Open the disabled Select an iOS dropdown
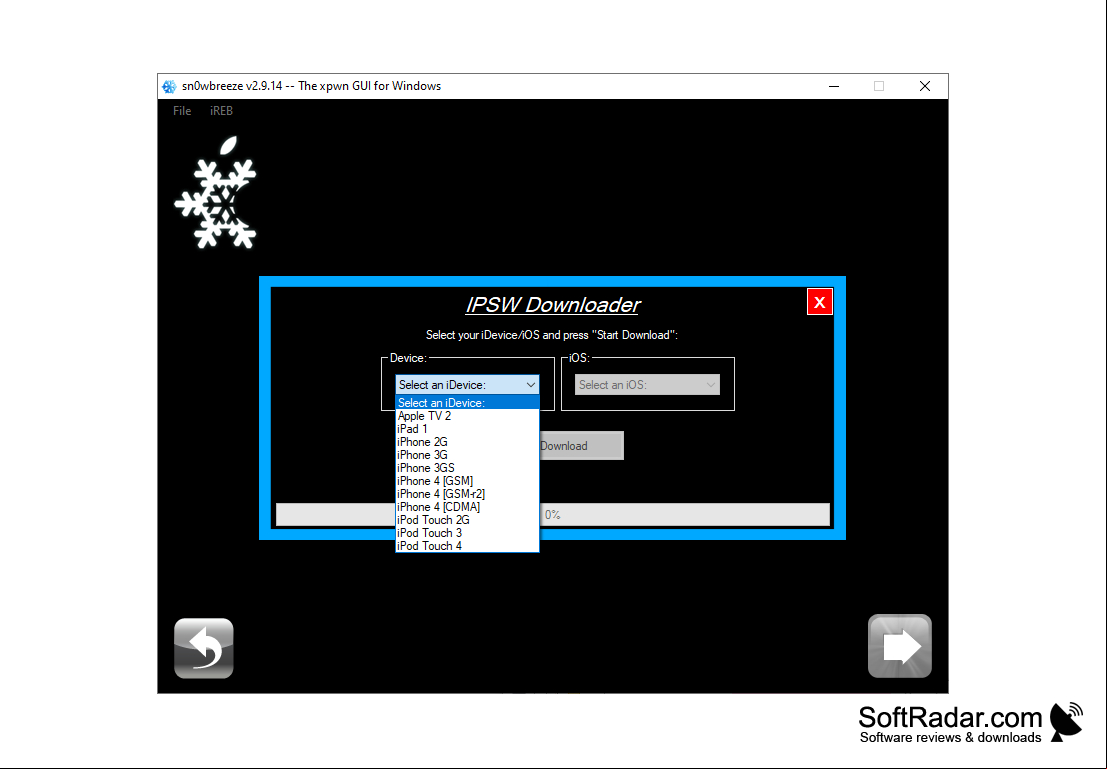 click(647, 385)
